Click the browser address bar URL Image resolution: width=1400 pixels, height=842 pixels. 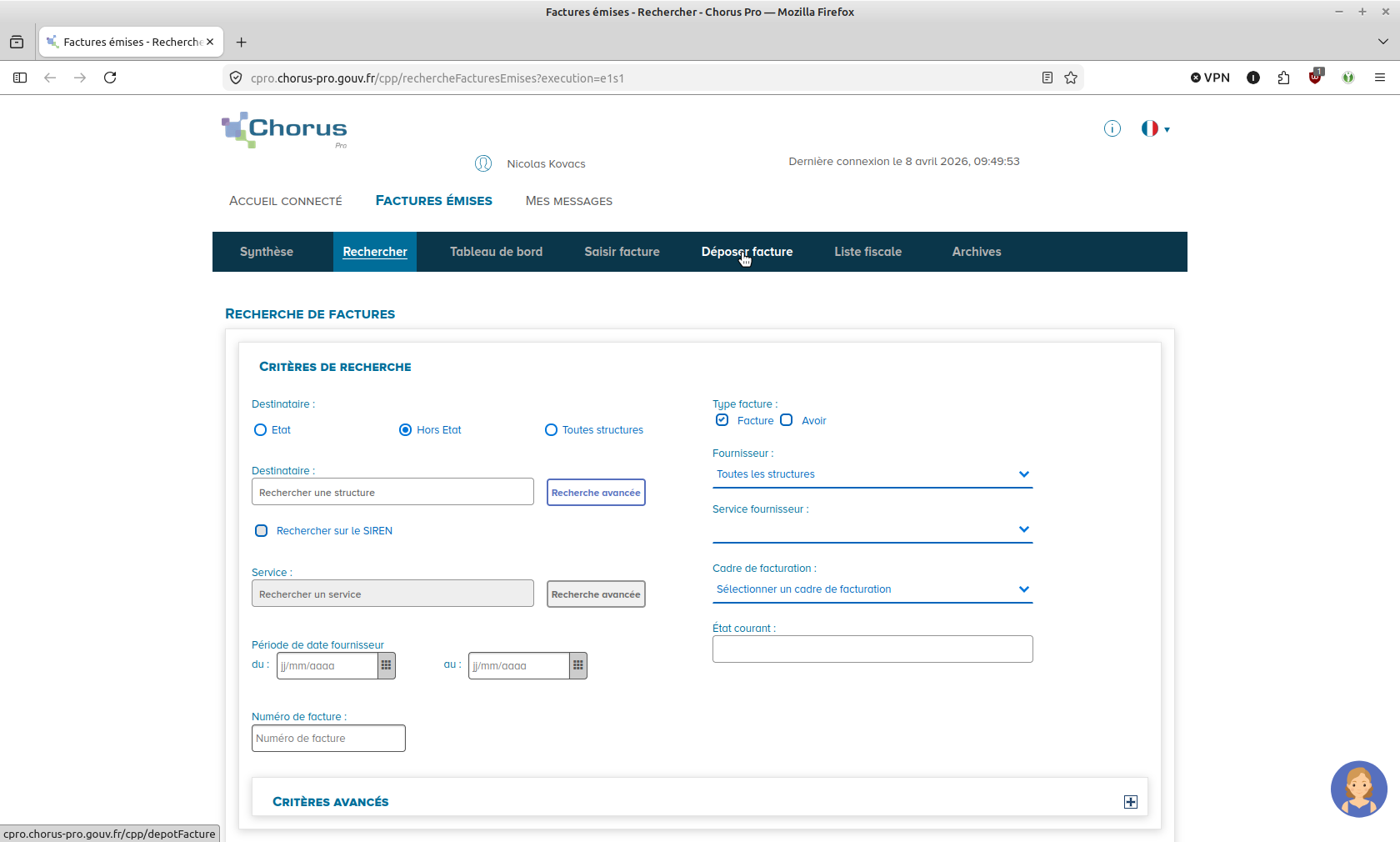coord(437,78)
